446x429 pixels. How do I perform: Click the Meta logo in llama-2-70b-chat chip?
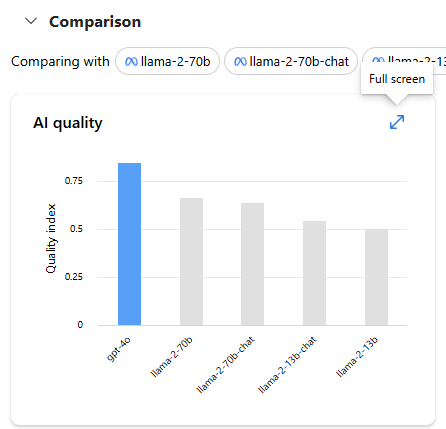click(x=240, y=62)
